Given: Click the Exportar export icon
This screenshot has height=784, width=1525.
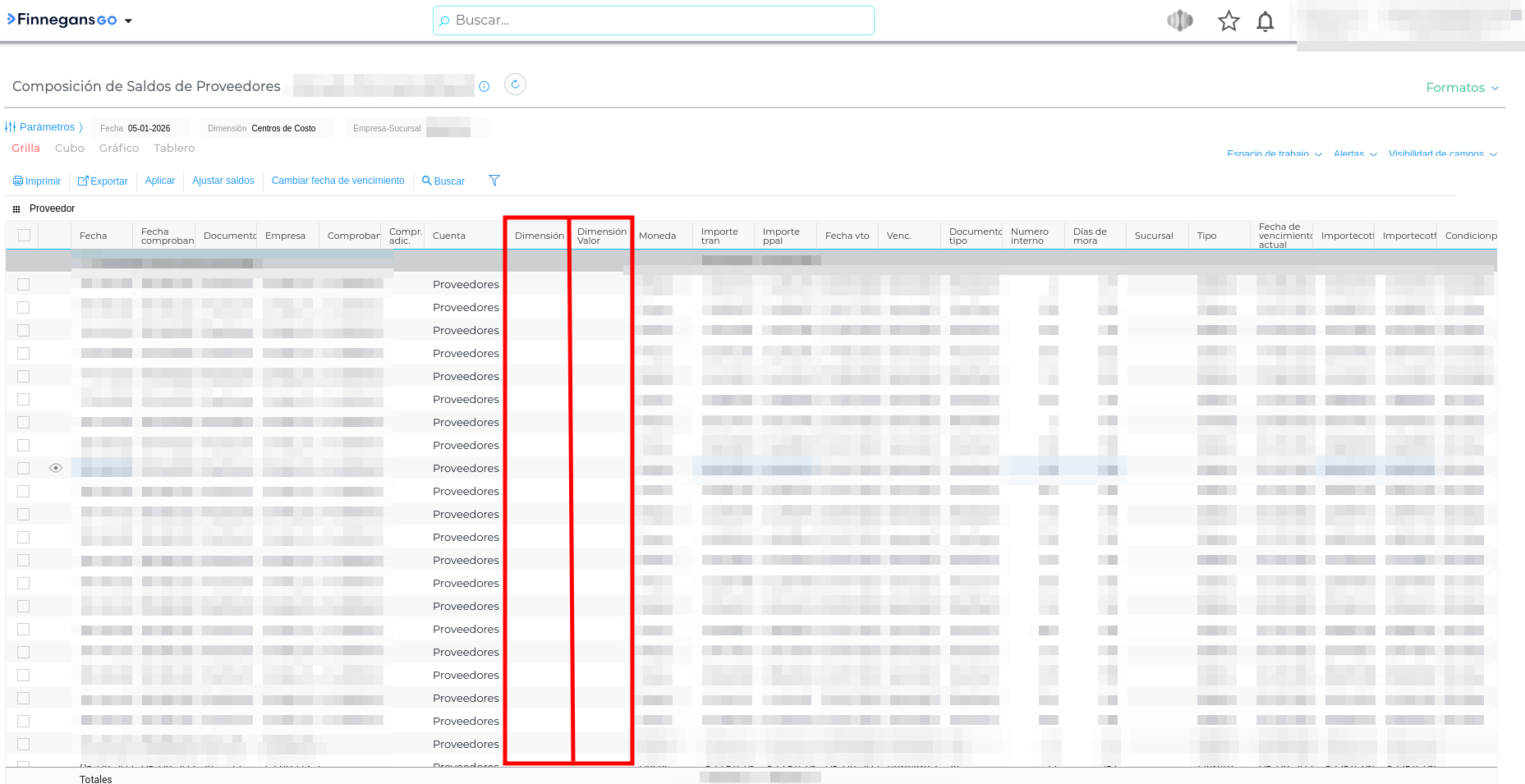Looking at the screenshot, I should click(x=83, y=181).
